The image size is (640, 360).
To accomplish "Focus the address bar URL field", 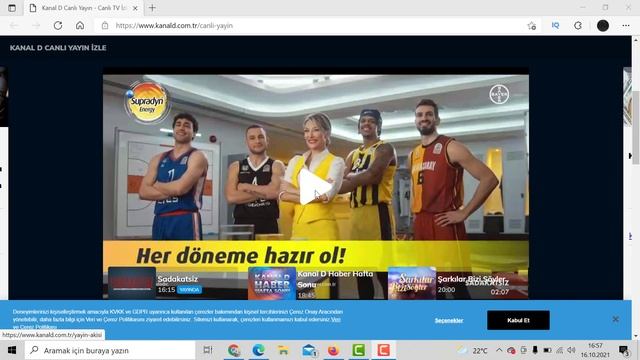I will tap(318, 25).
